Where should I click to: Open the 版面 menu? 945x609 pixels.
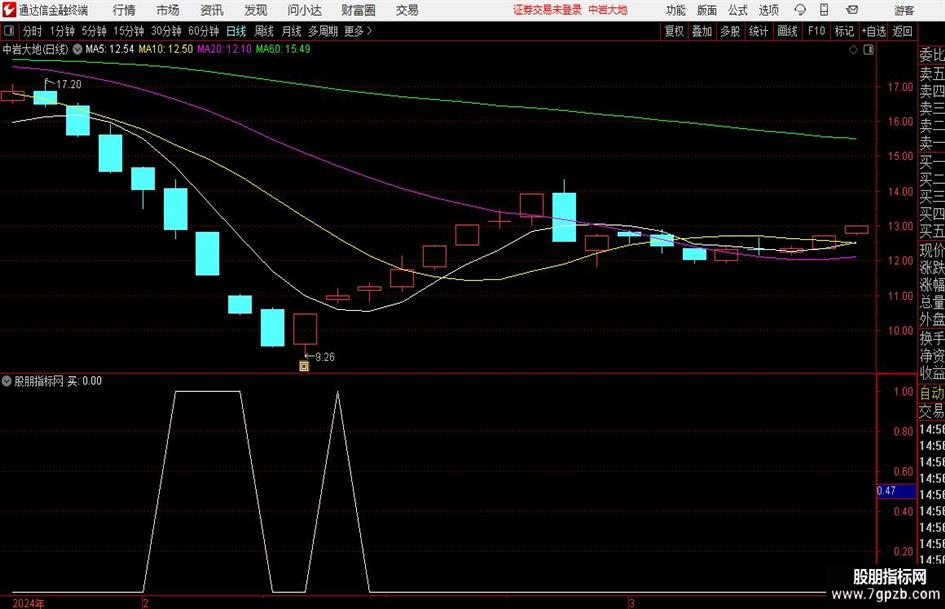point(707,10)
